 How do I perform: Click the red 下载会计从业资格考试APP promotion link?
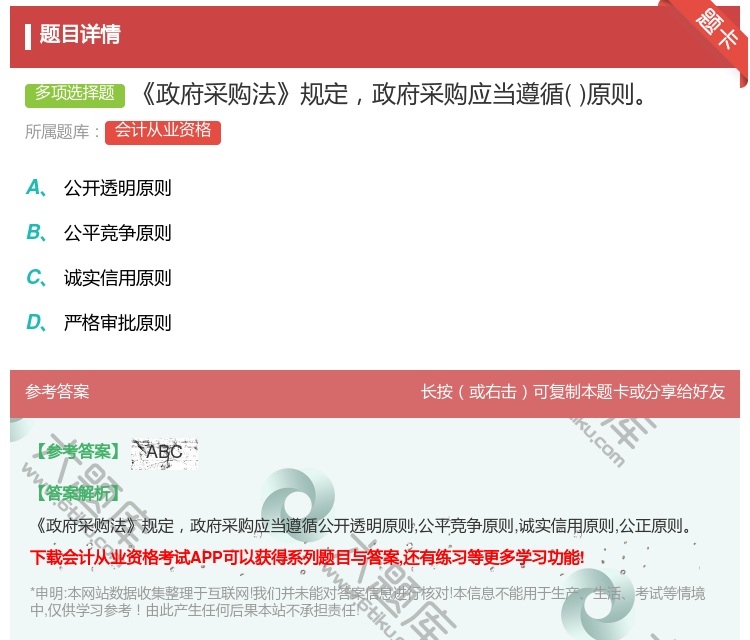[307, 558]
